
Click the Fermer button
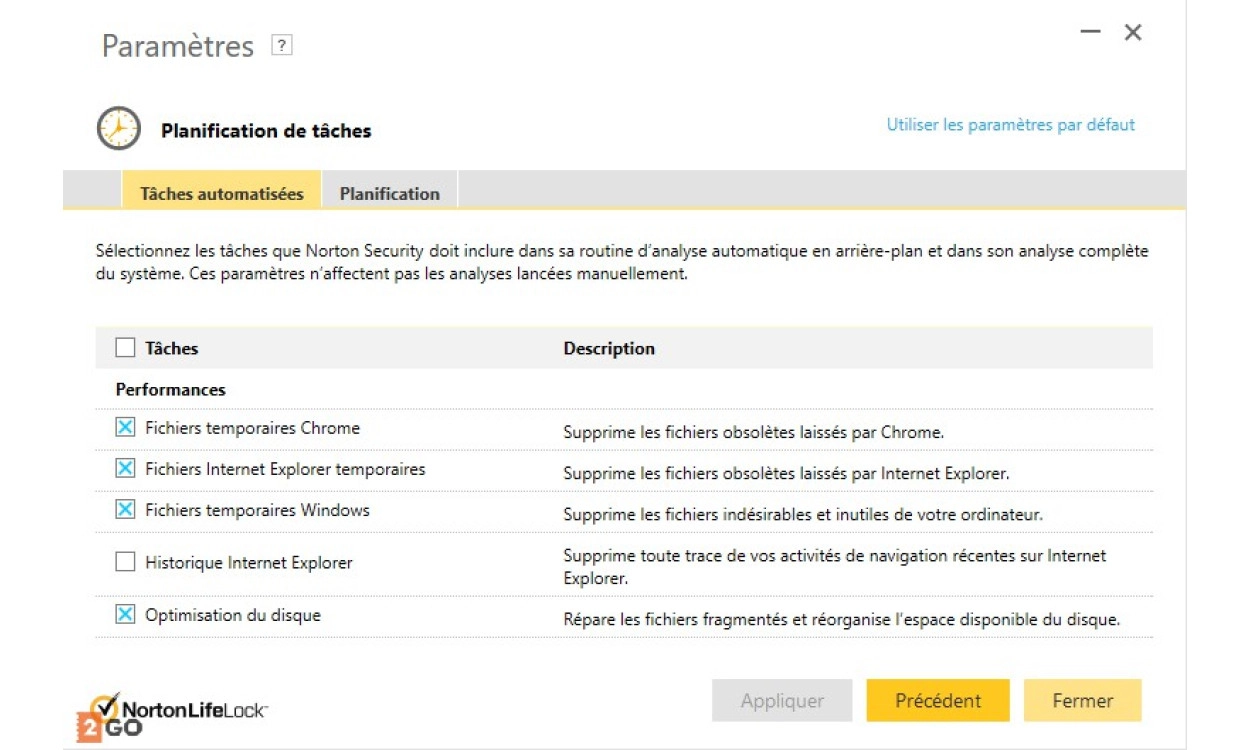(1082, 701)
